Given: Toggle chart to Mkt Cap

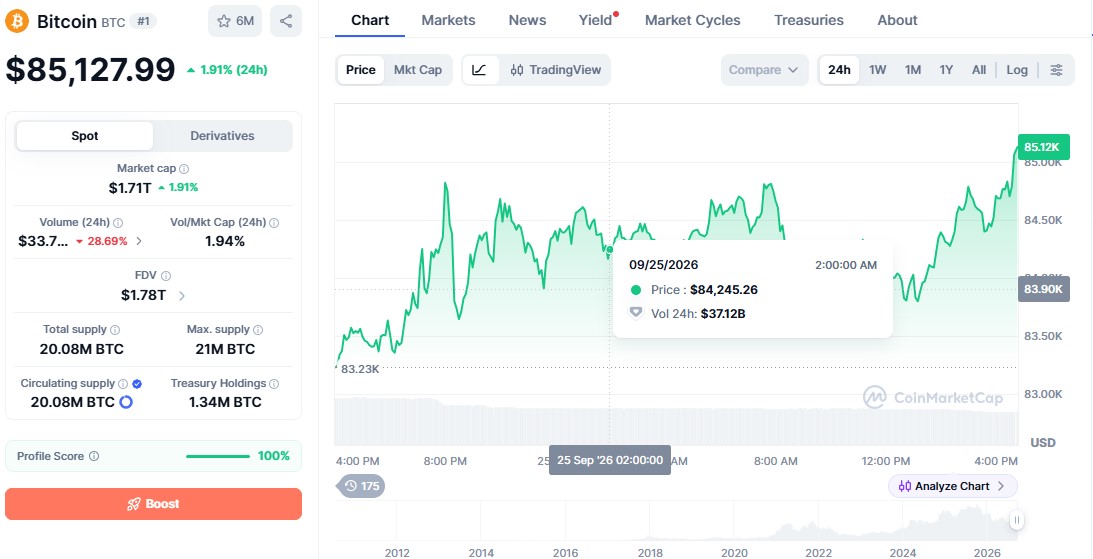Looking at the screenshot, I should point(418,70).
